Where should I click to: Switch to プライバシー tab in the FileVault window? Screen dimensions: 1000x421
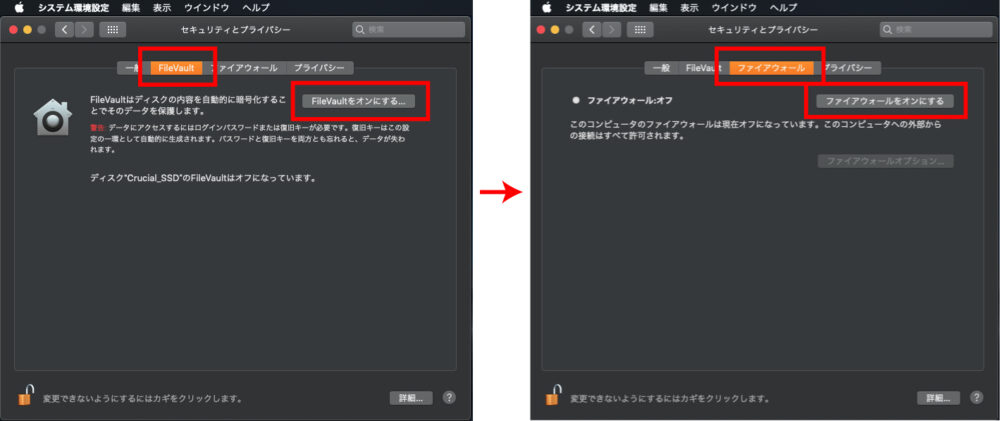[318, 68]
